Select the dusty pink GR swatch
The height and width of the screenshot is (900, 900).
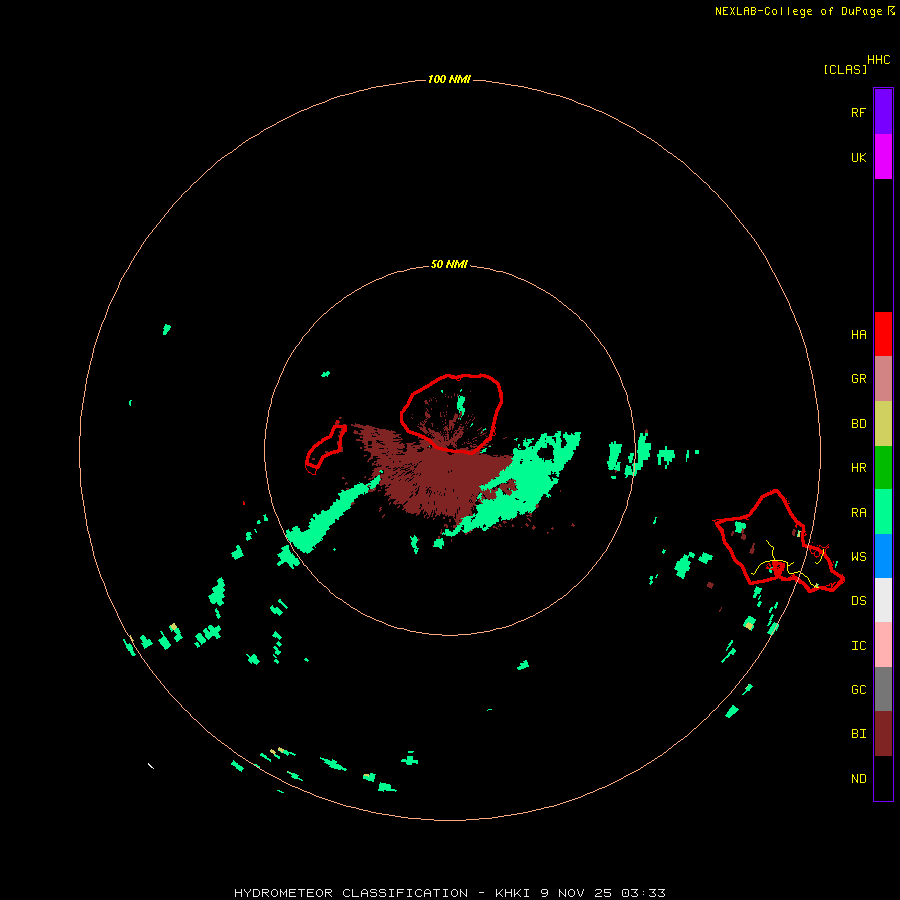point(883,379)
